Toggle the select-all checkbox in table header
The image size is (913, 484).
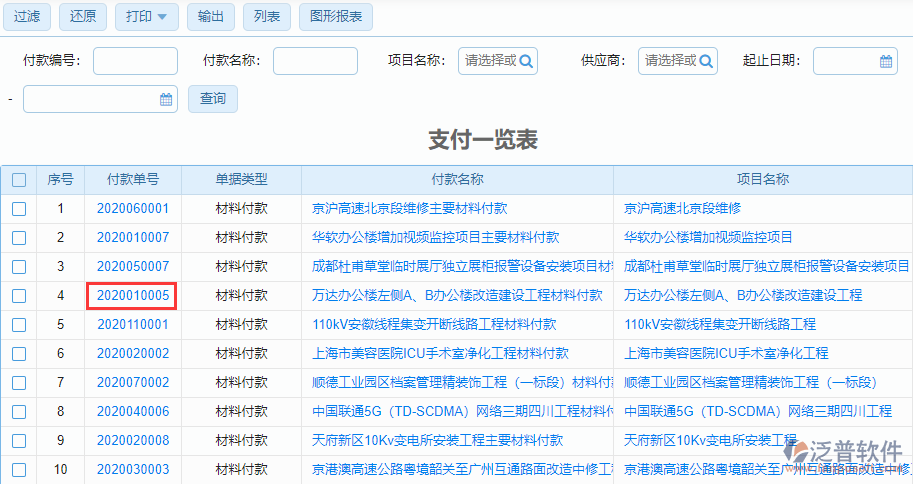click(x=19, y=180)
